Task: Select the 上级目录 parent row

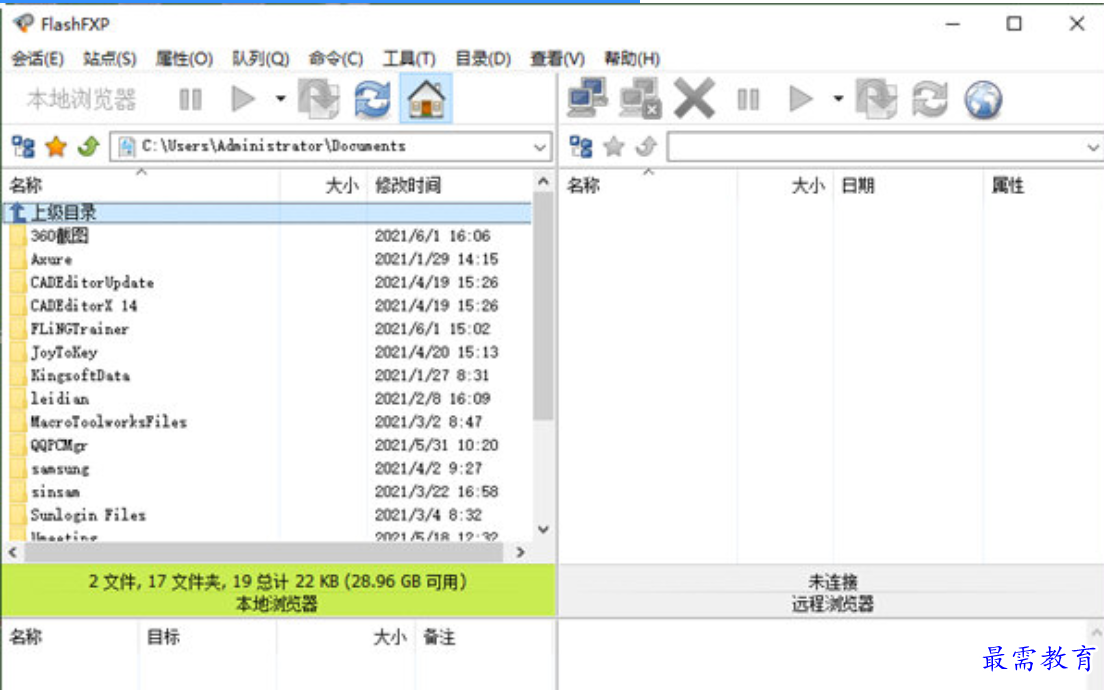Action: [268, 213]
